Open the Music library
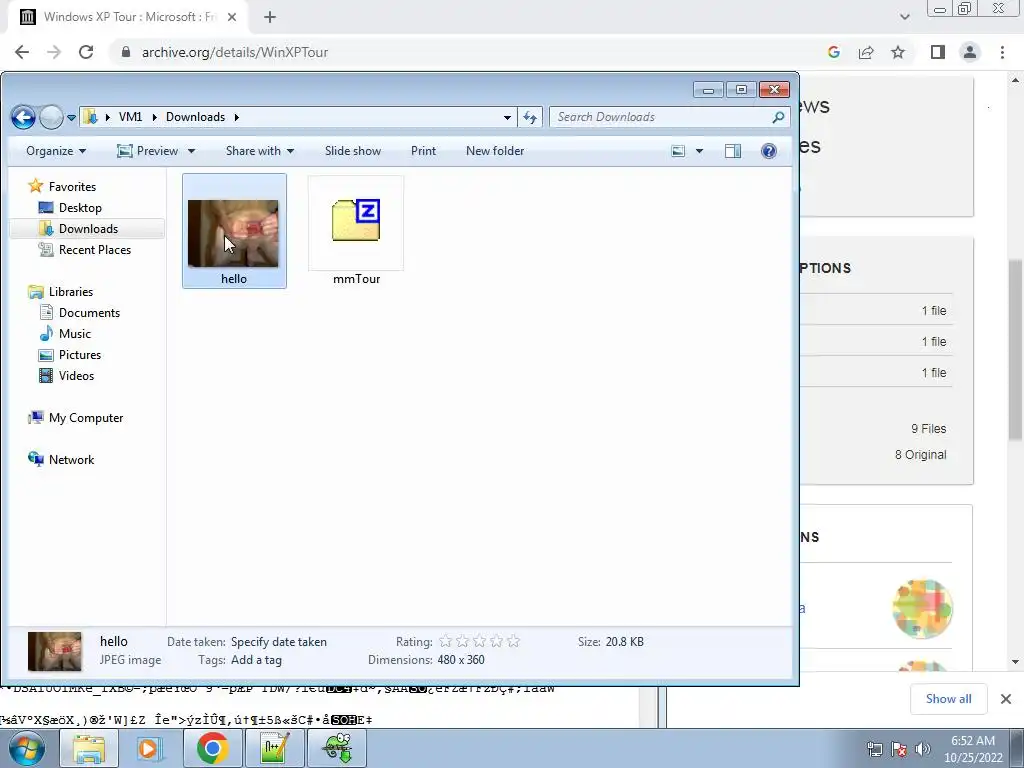Viewport: 1024px width, 768px height. point(74,334)
